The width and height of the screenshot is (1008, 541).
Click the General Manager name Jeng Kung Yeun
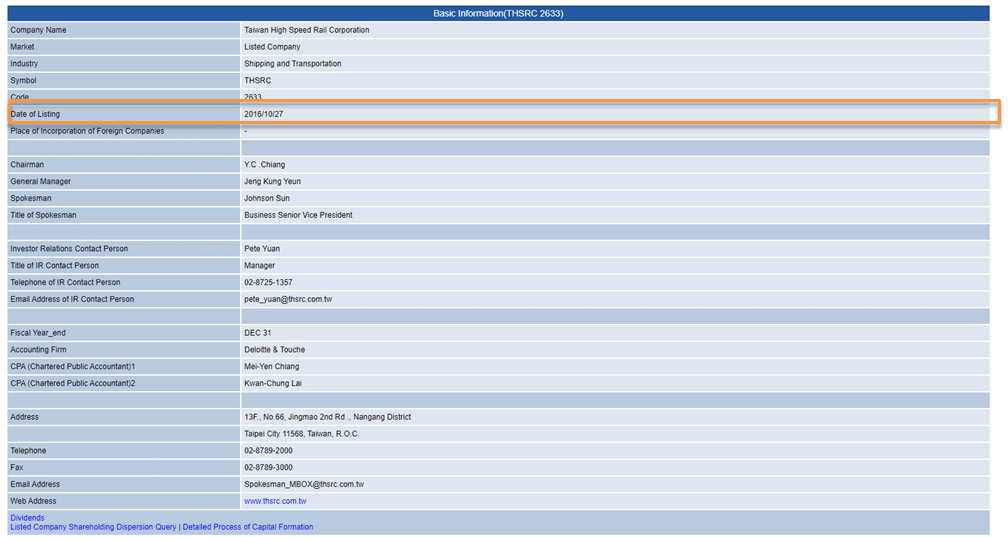point(272,182)
